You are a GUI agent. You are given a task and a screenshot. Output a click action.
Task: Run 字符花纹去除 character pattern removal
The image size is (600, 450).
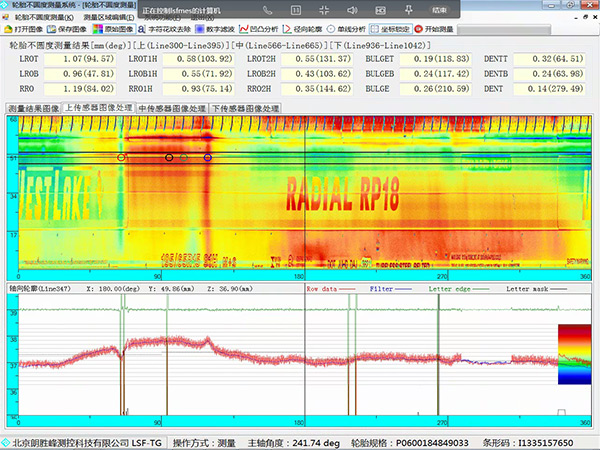point(164,29)
